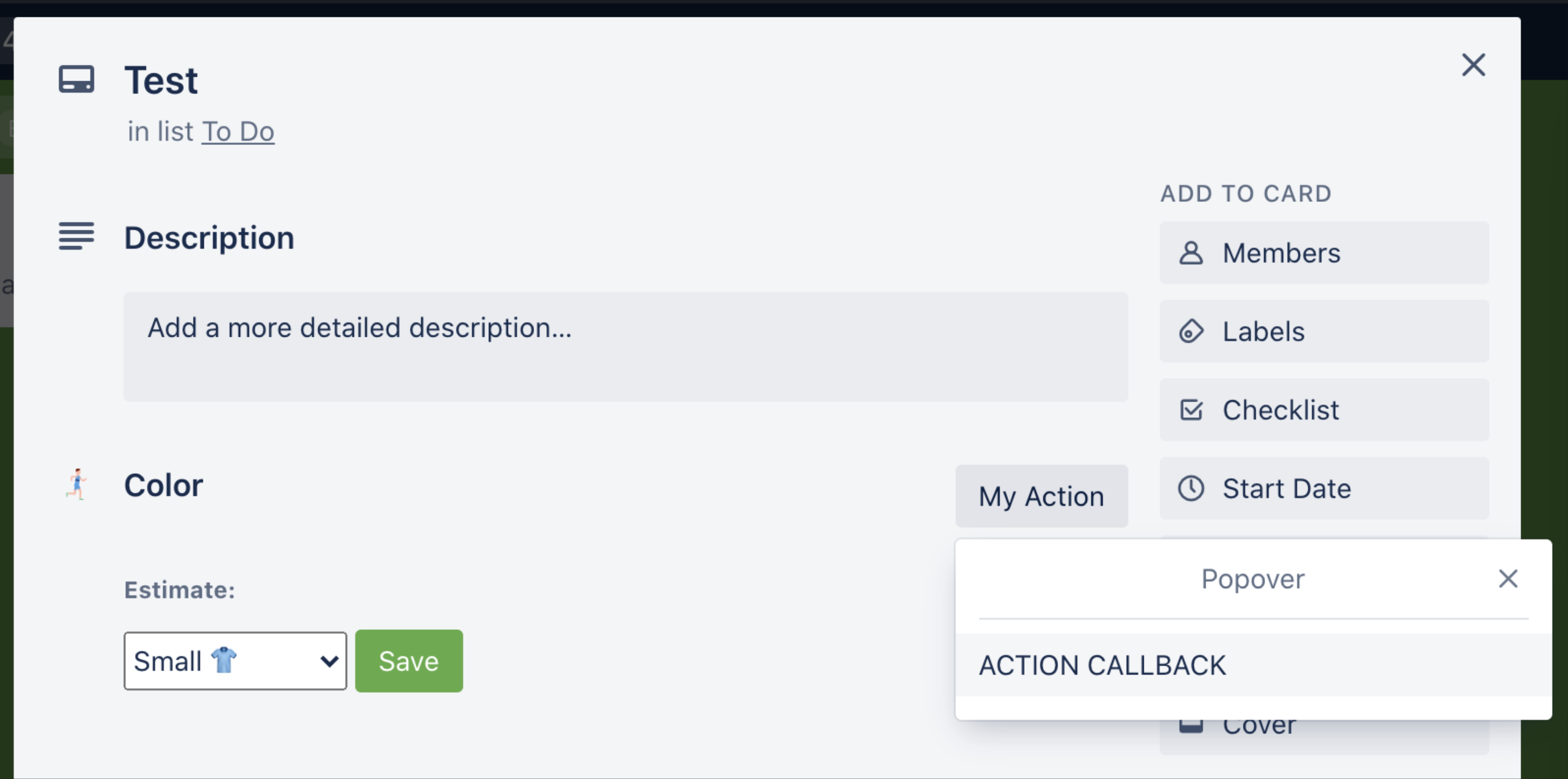Open the Estimate size dropdown
The image size is (1568, 779).
235,661
